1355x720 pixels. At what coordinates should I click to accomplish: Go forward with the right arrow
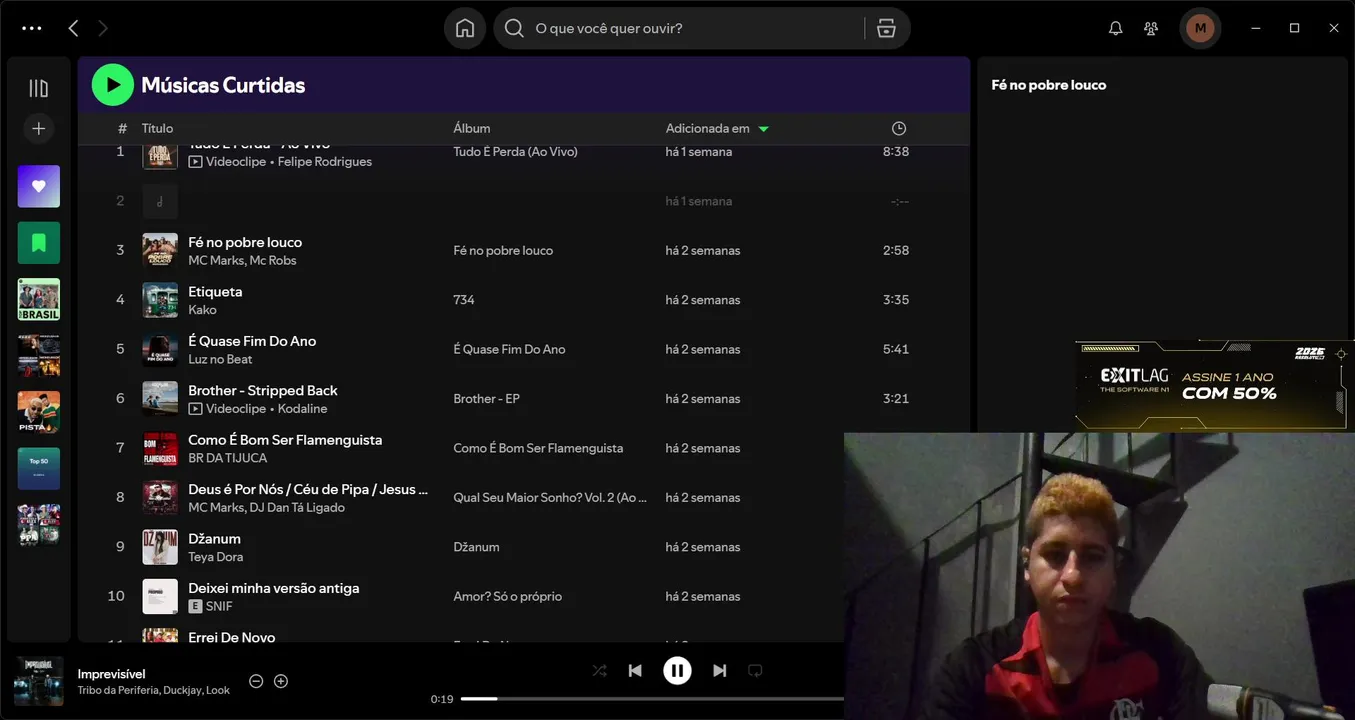point(103,28)
